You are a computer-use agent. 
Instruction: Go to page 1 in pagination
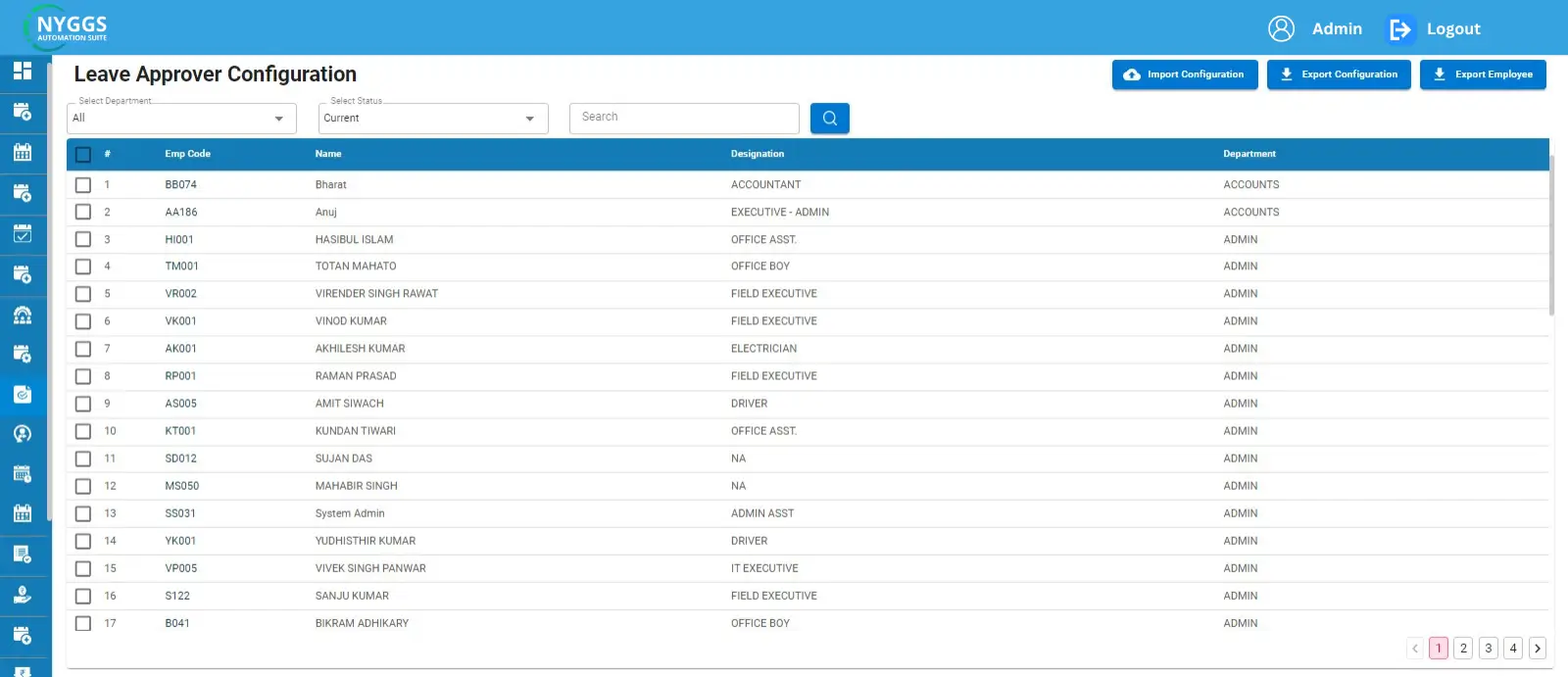[1439, 648]
